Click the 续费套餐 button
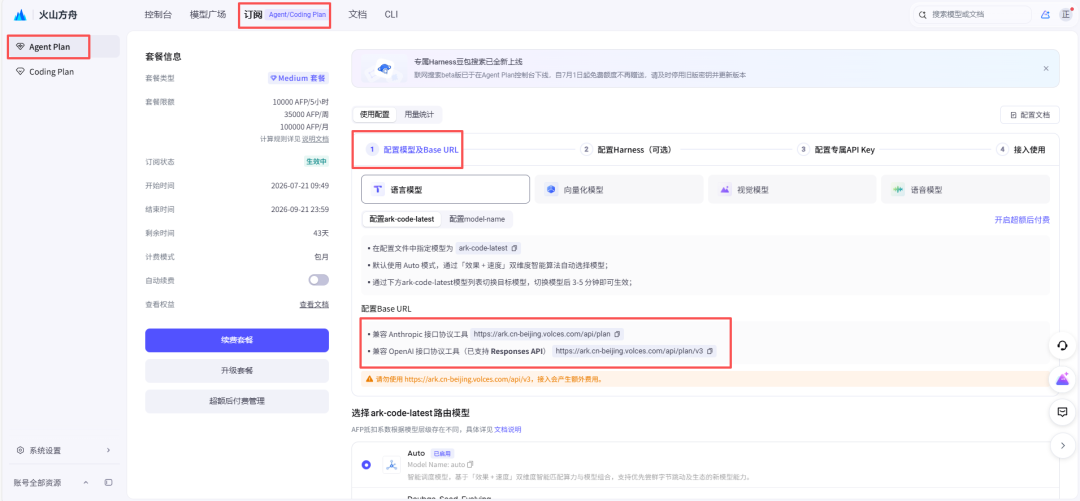The width and height of the screenshot is (1080, 501). pyautogui.click(x=237, y=340)
